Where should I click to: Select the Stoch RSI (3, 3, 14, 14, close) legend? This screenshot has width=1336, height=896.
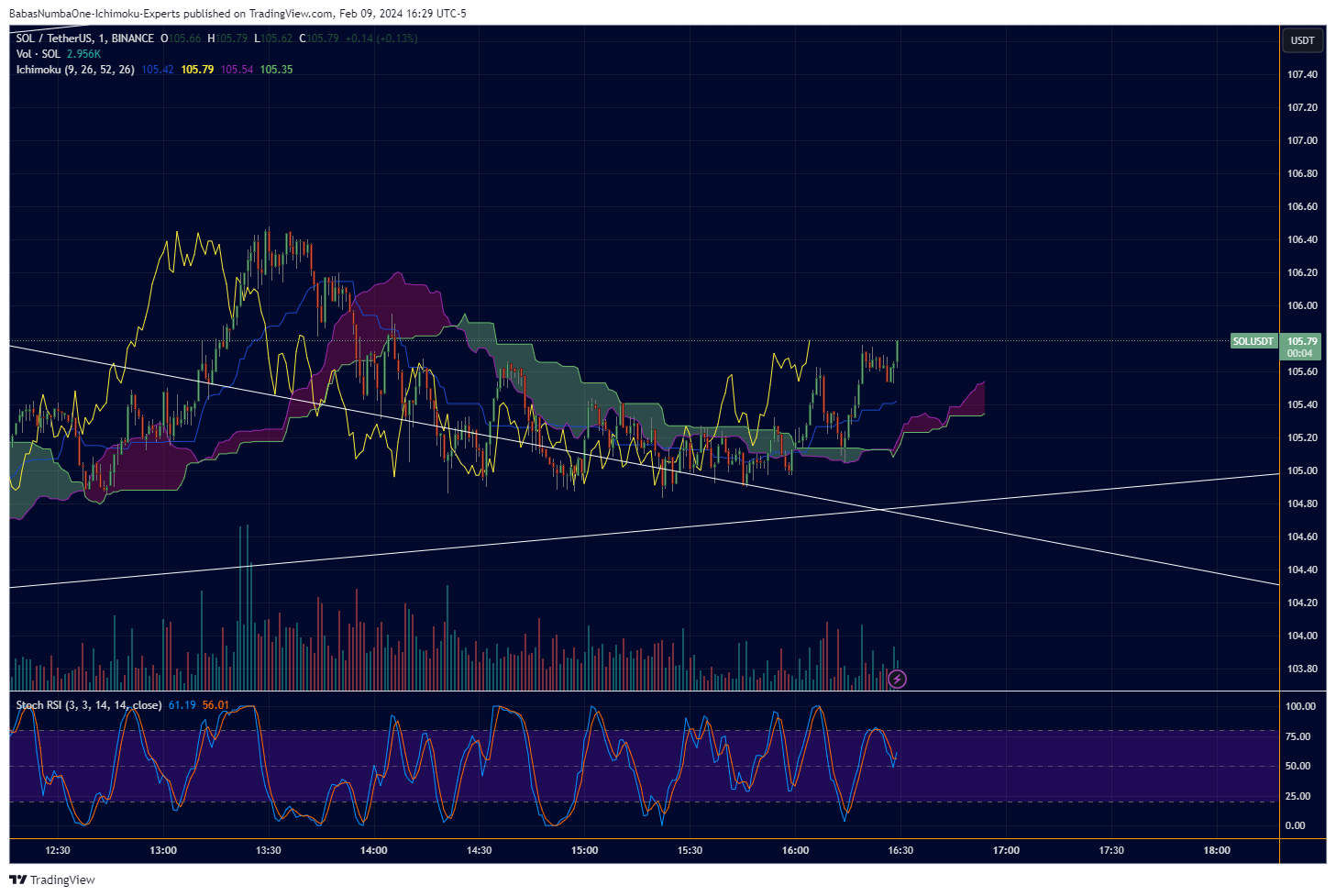pos(89,705)
